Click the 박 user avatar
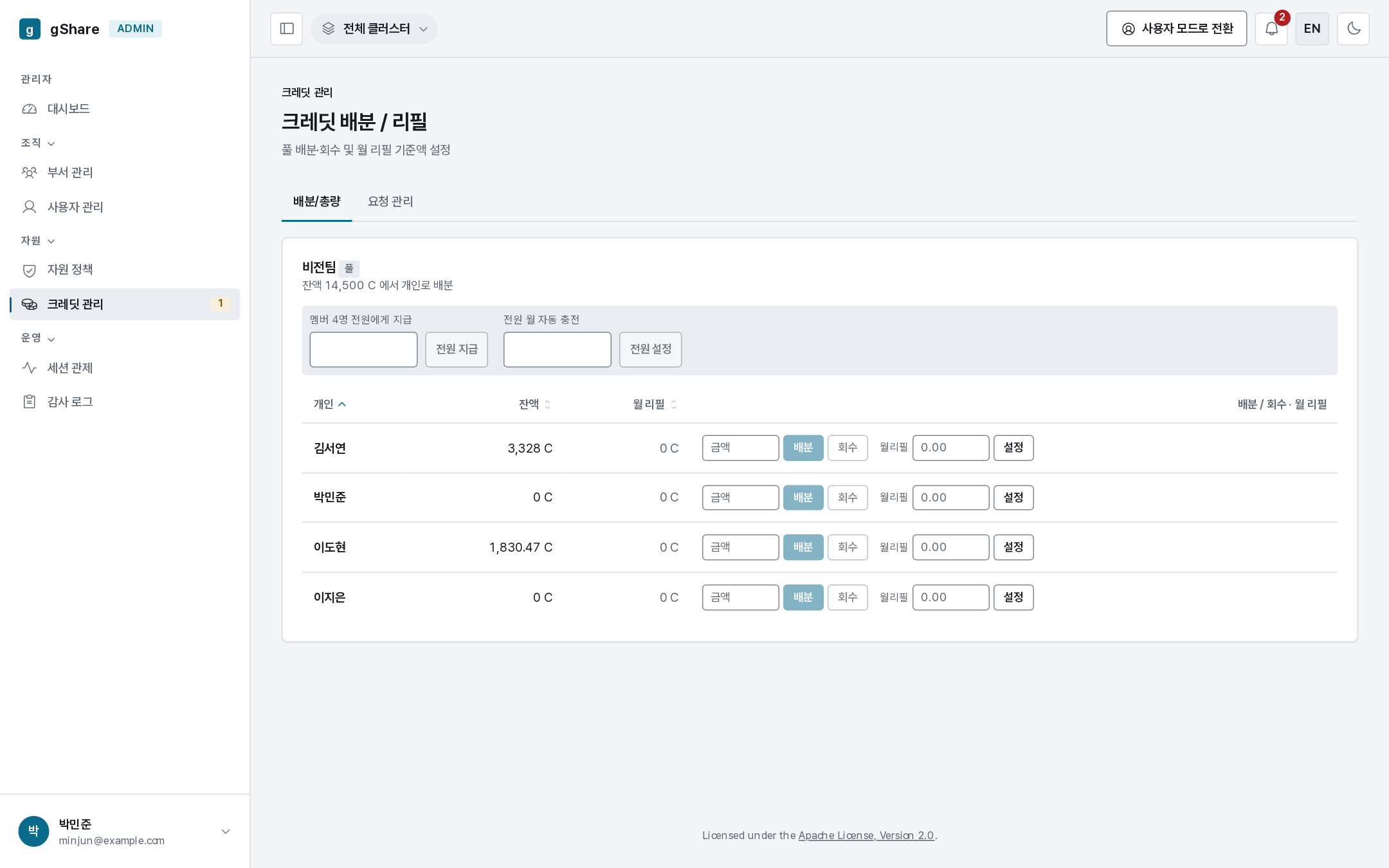 (33, 831)
